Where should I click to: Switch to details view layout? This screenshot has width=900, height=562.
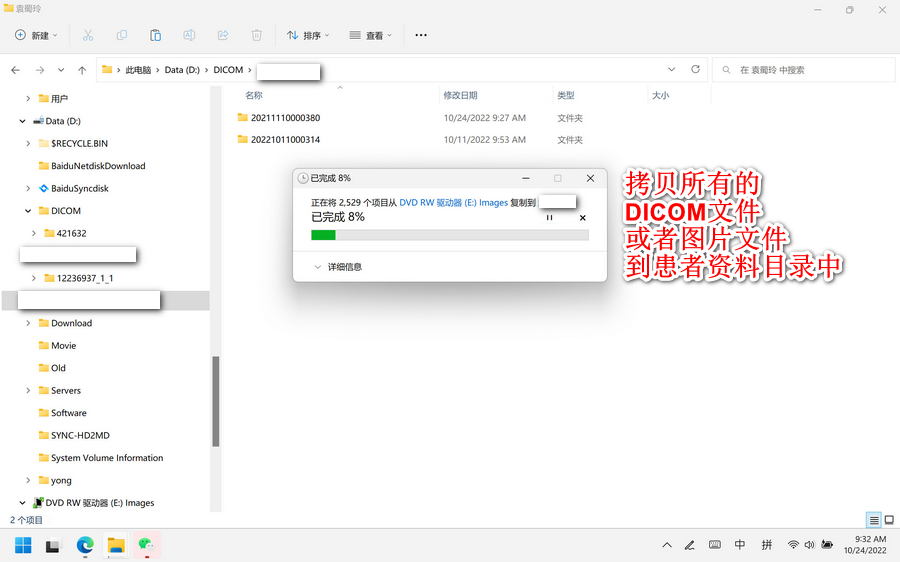[874, 520]
